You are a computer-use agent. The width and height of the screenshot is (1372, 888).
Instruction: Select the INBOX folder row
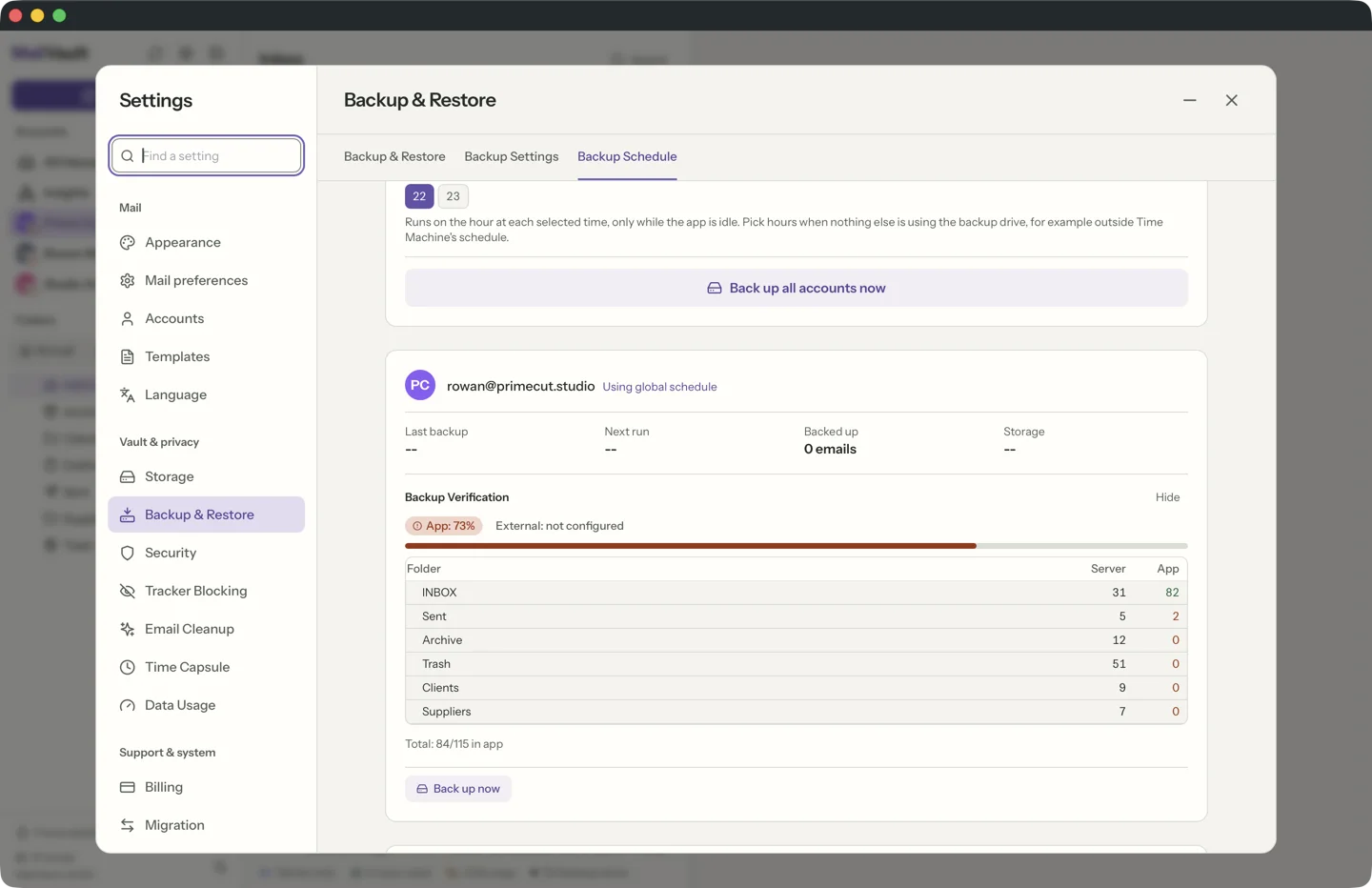(x=797, y=593)
